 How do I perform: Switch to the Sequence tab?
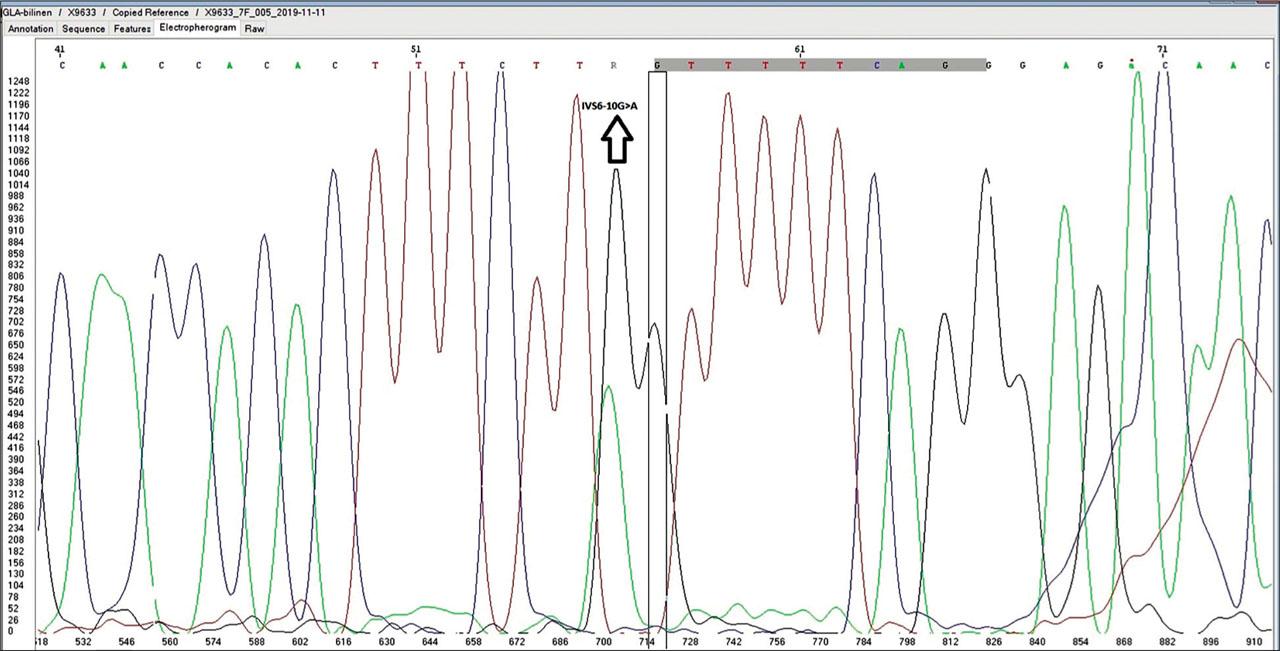pyautogui.click(x=84, y=29)
